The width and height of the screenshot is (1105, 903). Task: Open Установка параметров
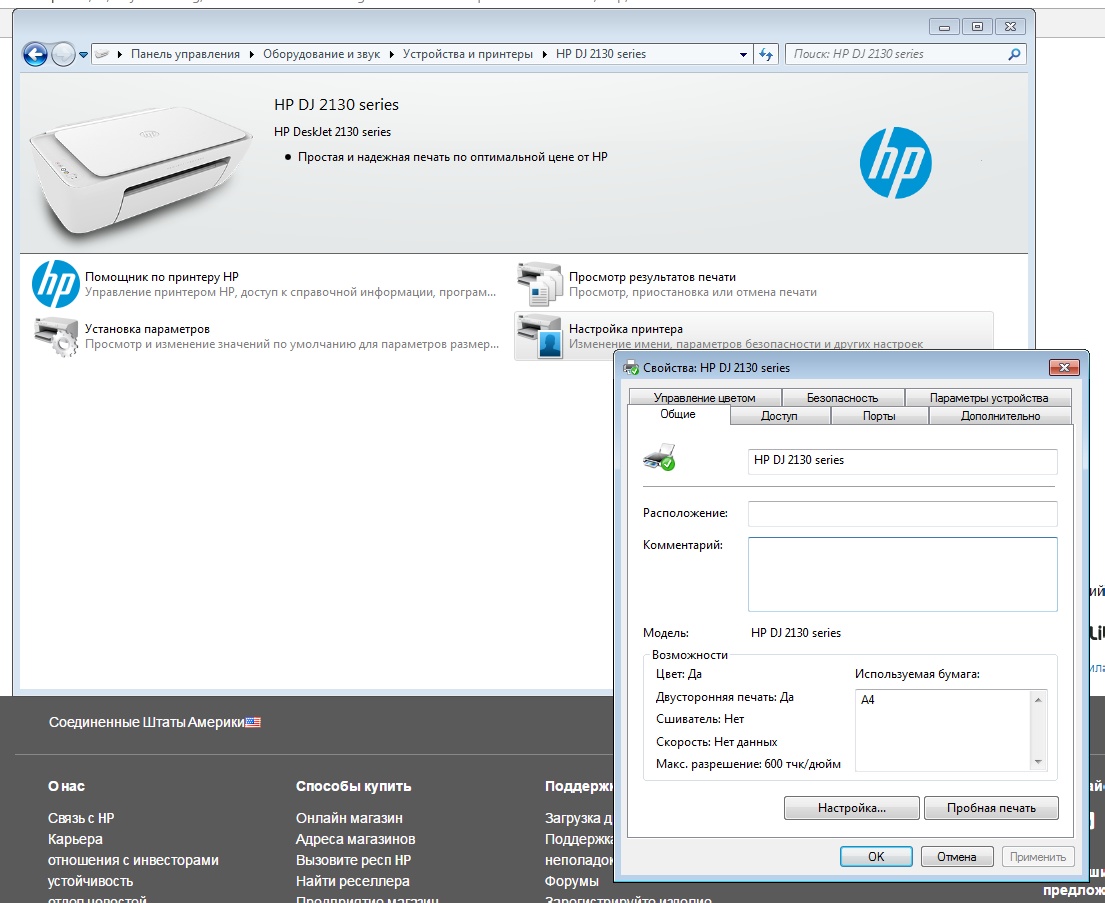[x=147, y=329]
